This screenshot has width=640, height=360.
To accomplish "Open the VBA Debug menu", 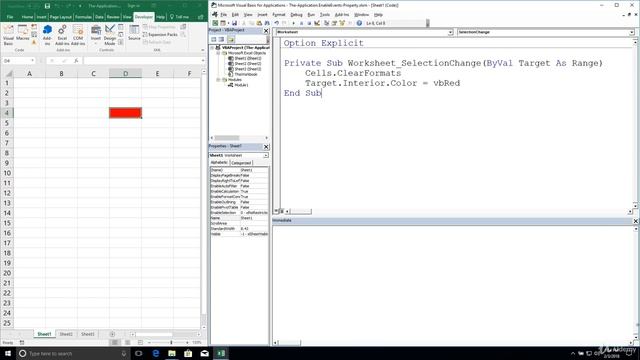I will [x=296, y=15].
